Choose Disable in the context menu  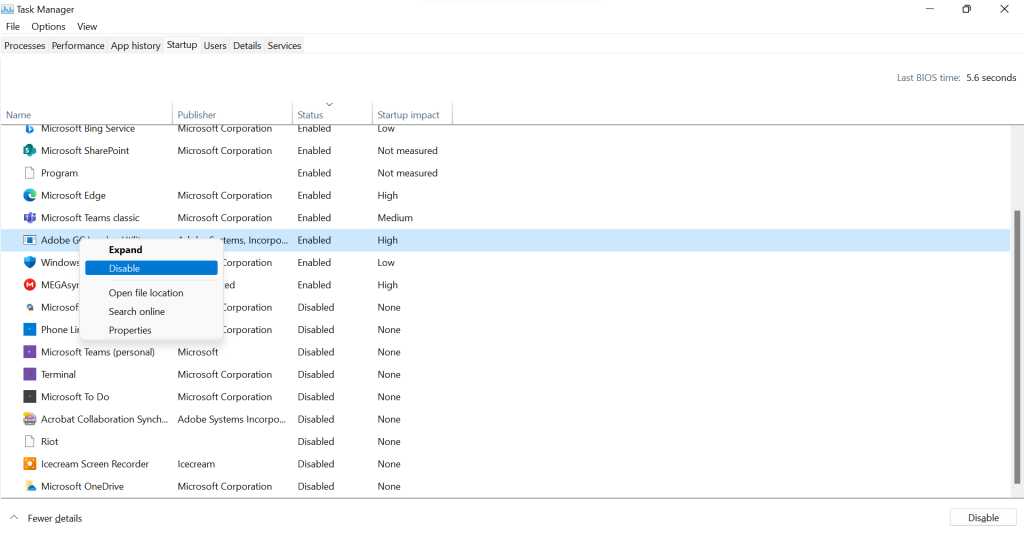point(151,268)
